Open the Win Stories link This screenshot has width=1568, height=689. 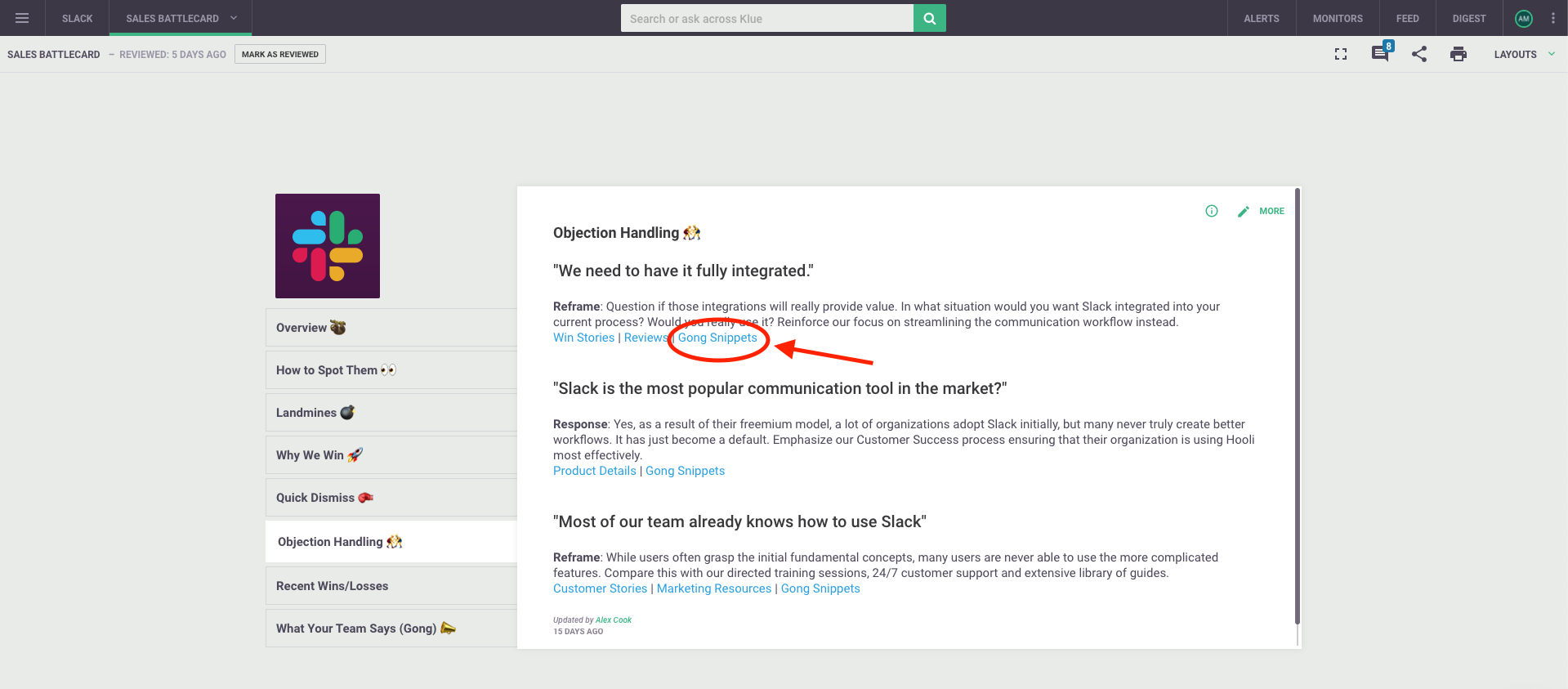click(x=583, y=338)
